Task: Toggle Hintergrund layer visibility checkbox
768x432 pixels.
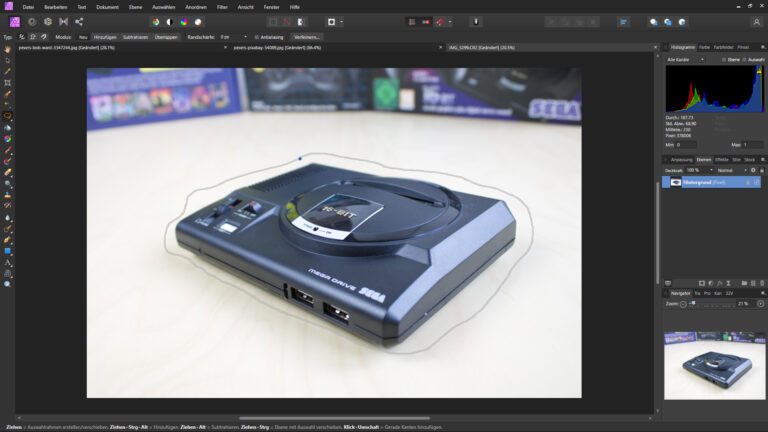Action: tap(757, 182)
